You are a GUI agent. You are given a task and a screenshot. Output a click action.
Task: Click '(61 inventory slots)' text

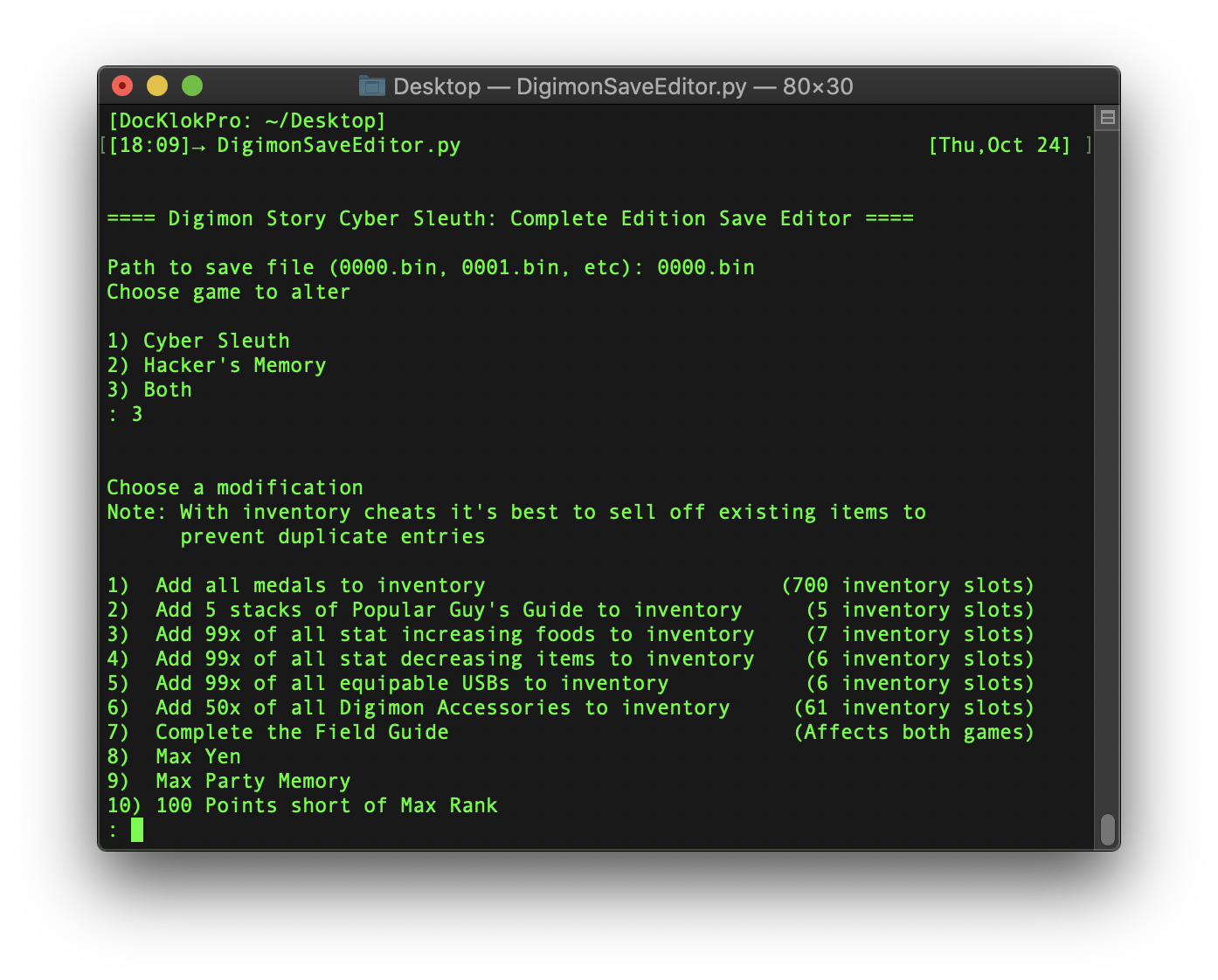click(915, 707)
